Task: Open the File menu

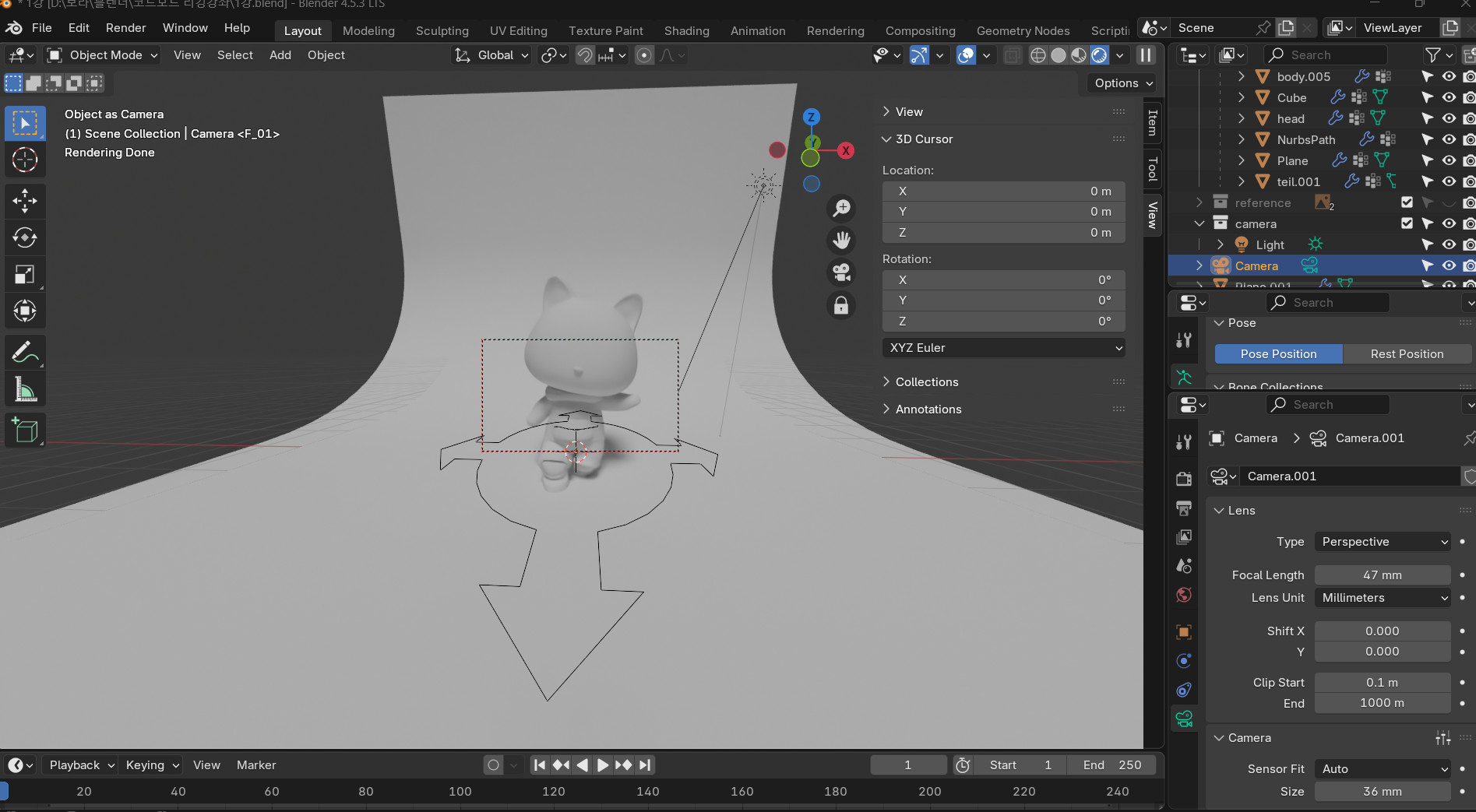Action: [x=42, y=28]
